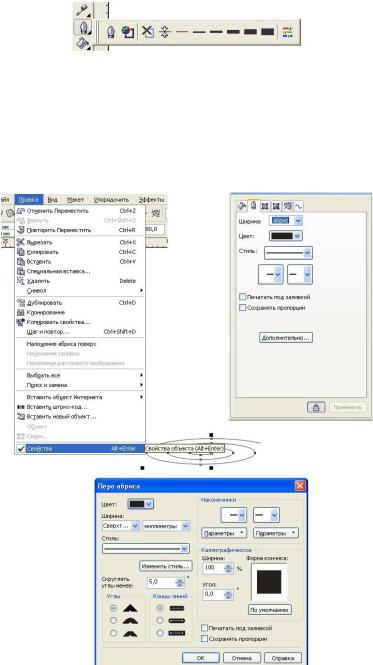Select the Fill bucket tool in the toolbox
The height and width of the screenshot is (665, 373).
point(82,44)
